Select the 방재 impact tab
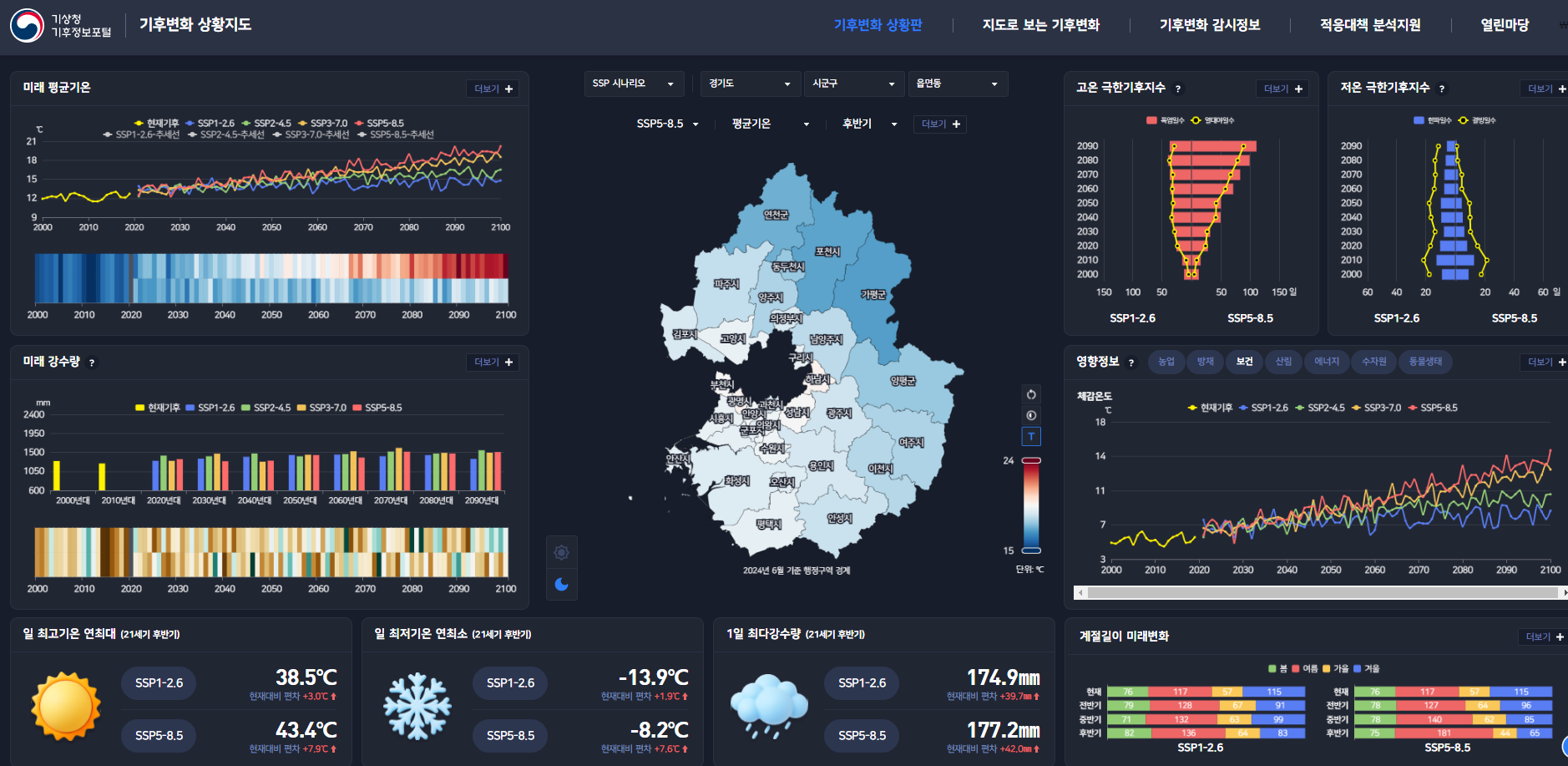The width and height of the screenshot is (1568, 766). click(x=1206, y=362)
